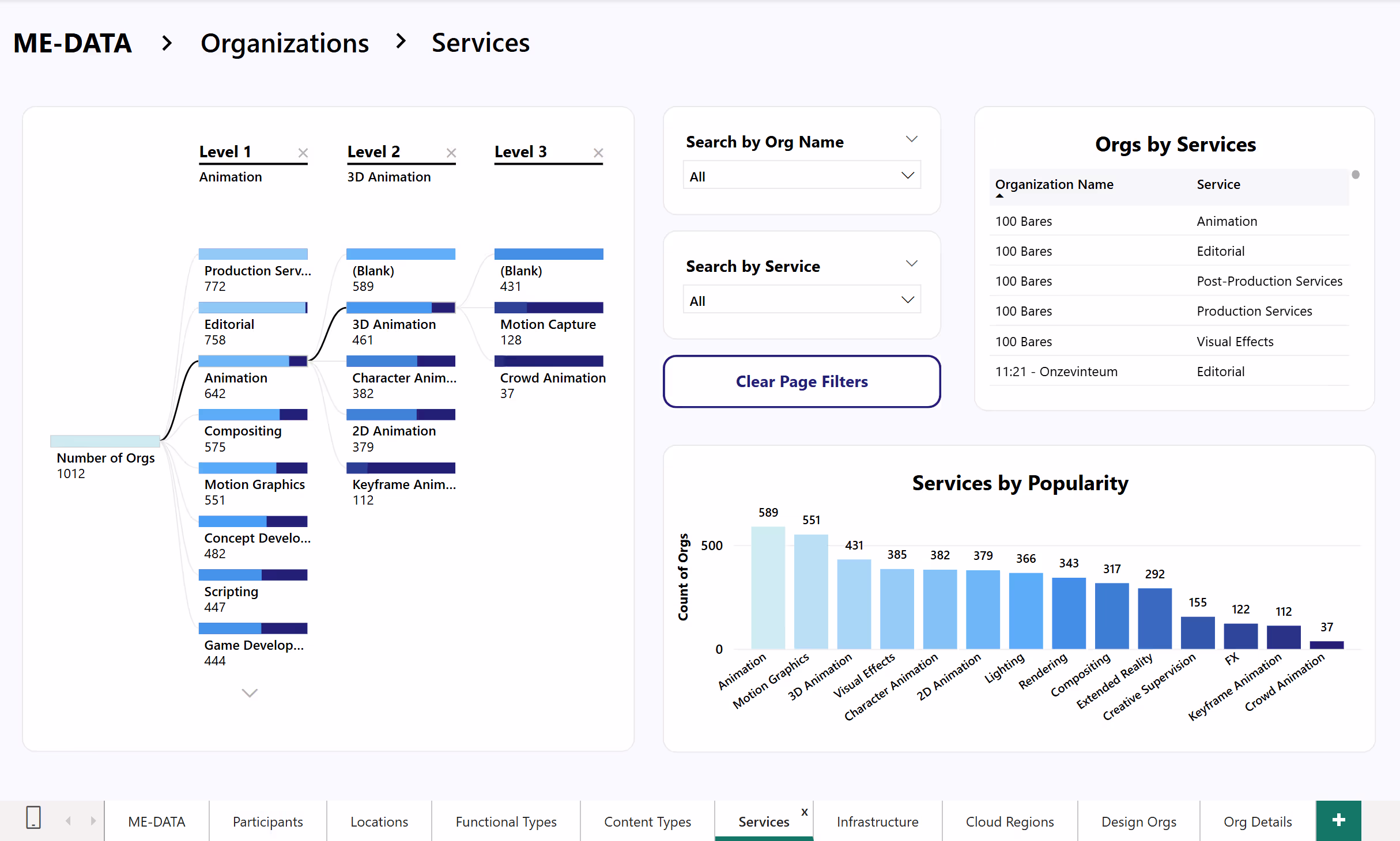Select Motion Capture node in Level 3
Image resolution: width=1400 pixels, height=841 pixels.
[548, 323]
